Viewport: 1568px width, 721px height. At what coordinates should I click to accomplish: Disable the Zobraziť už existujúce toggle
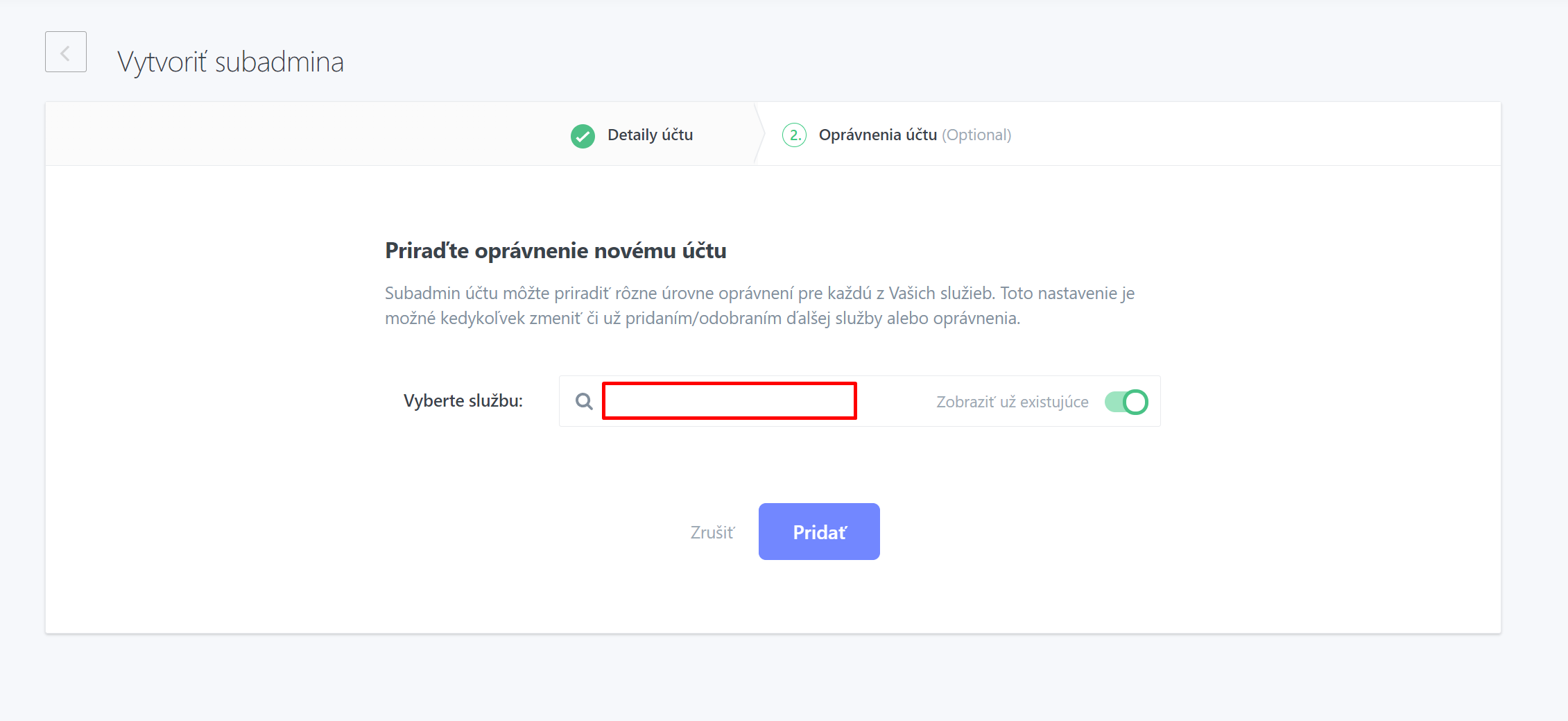click(1126, 402)
